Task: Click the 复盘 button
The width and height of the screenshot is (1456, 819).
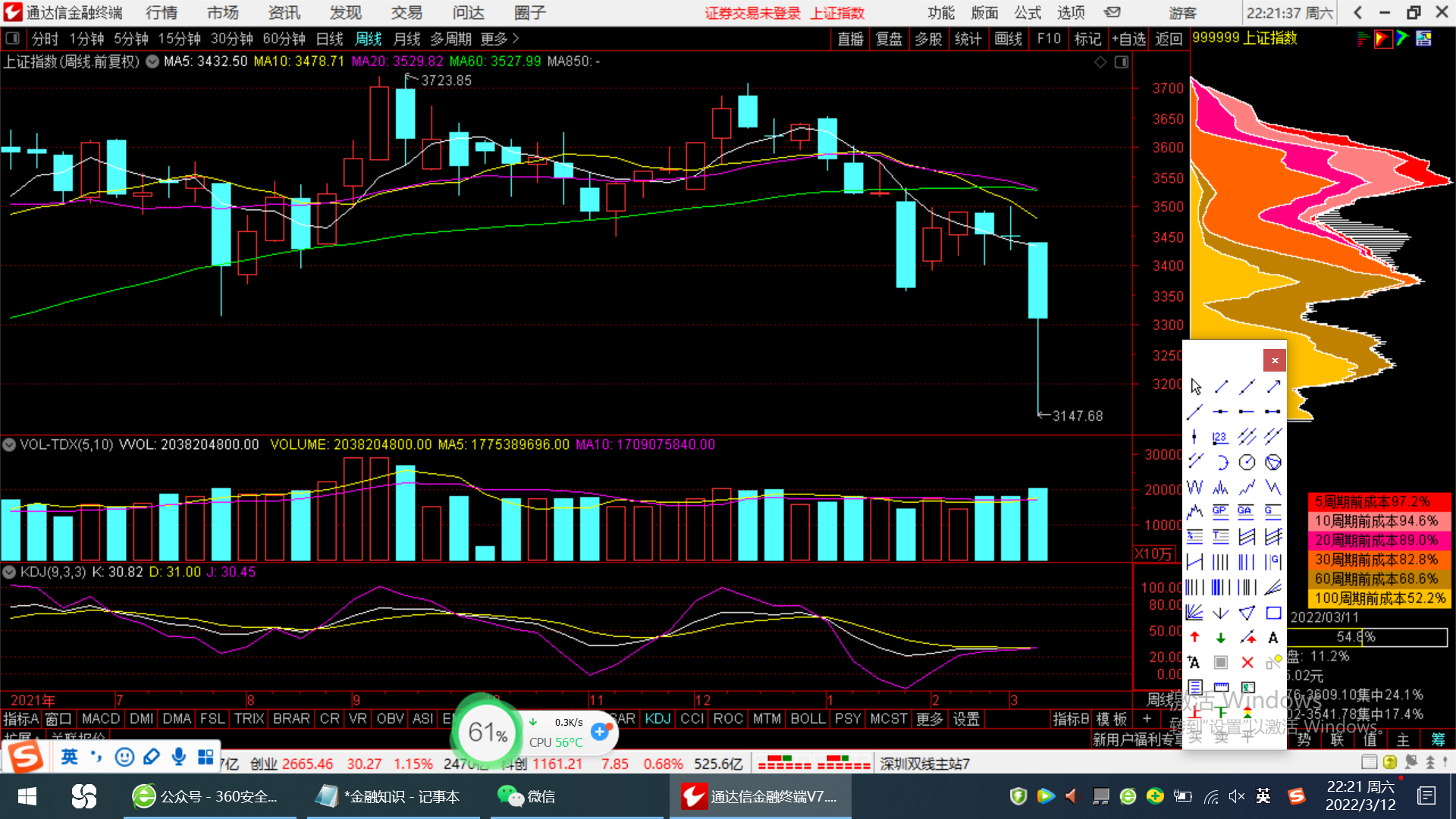Action: [x=889, y=38]
